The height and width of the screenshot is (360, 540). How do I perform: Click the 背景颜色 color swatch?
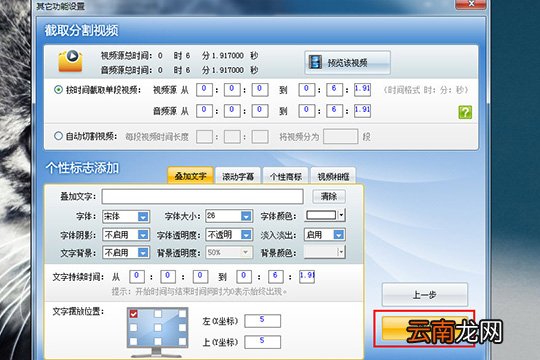coord(321,252)
